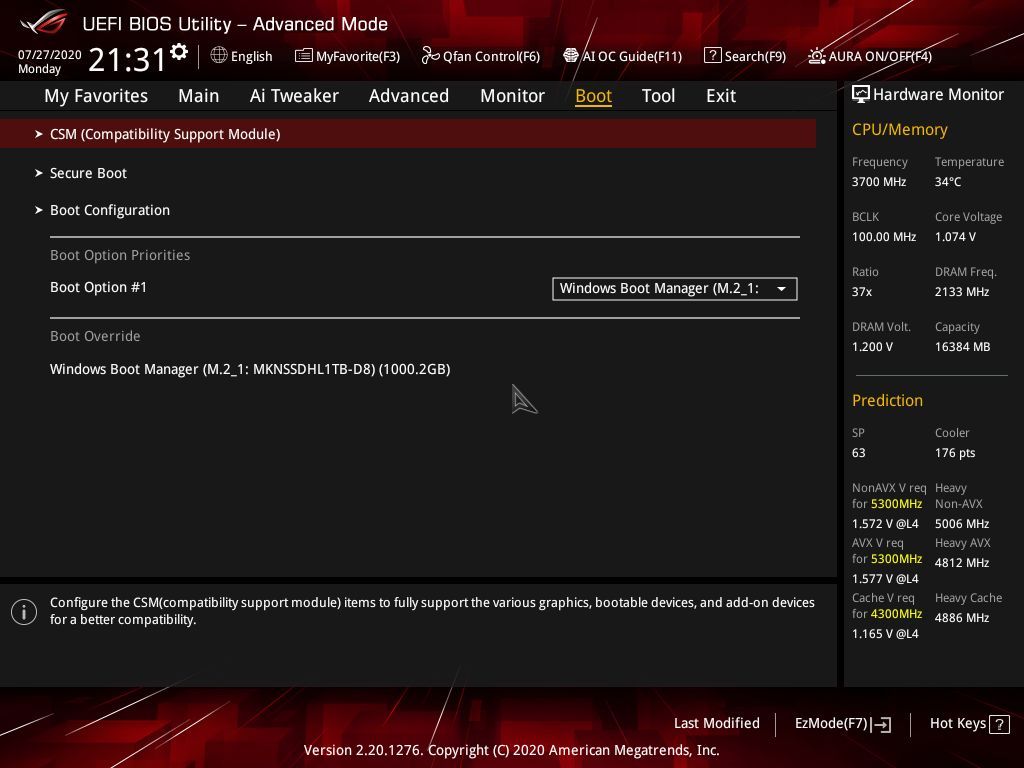Open the clock settings gear icon

click(x=179, y=52)
